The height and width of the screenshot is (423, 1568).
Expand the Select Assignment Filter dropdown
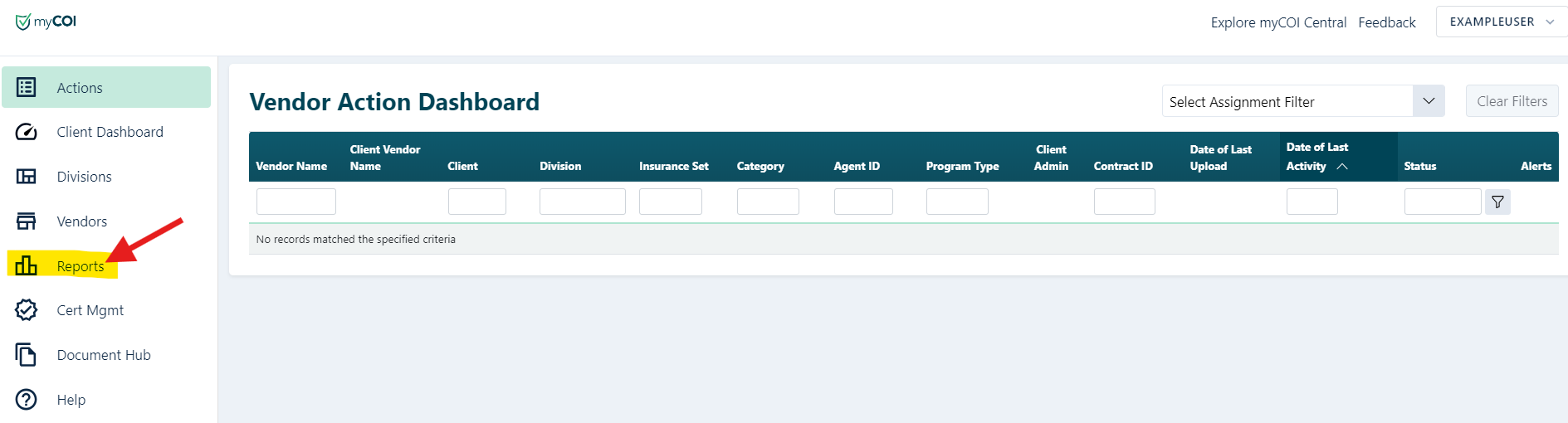coord(1428,101)
